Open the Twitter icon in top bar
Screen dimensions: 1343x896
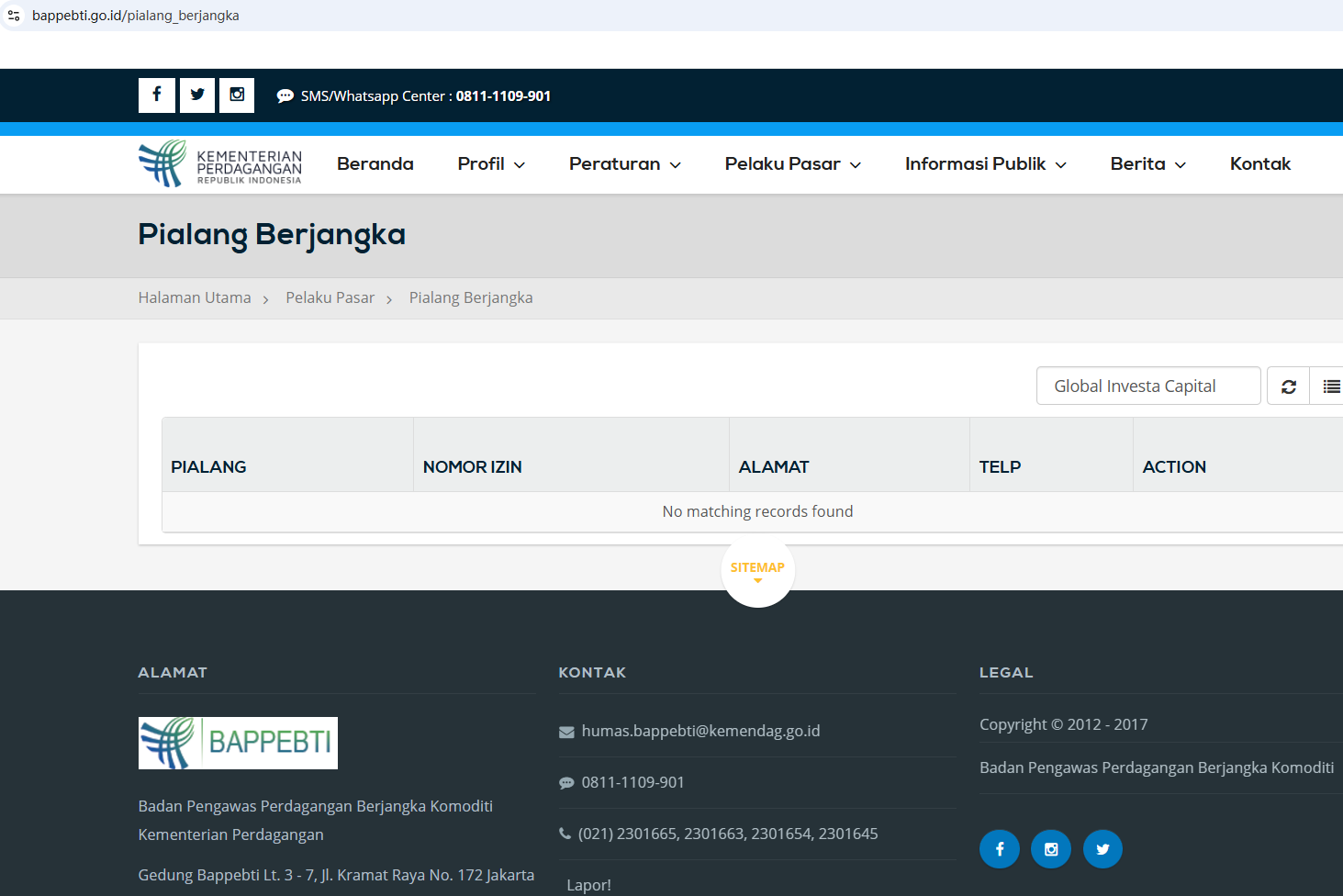[x=197, y=95]
